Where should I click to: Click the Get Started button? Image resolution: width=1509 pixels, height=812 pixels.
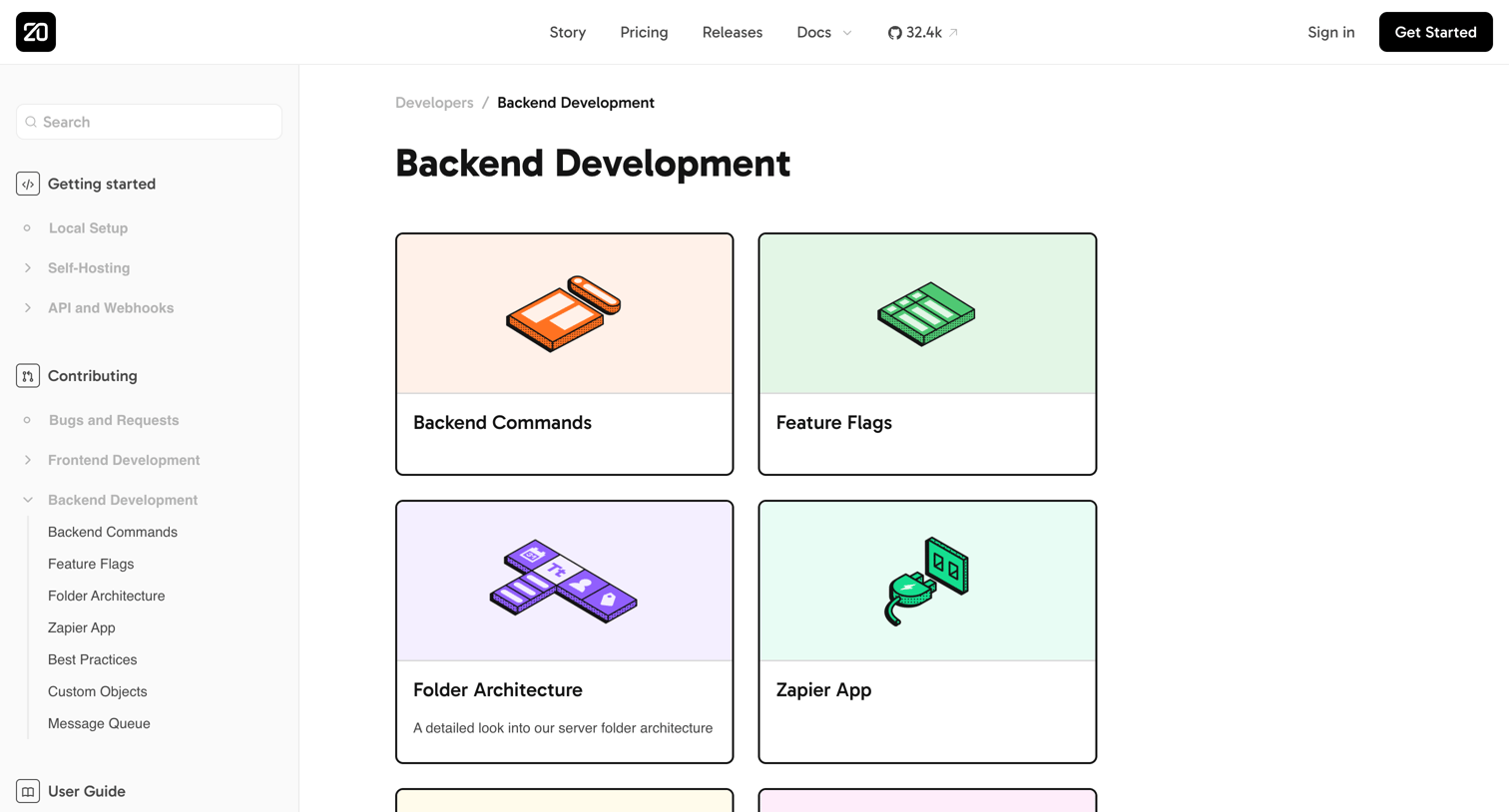tap(1435, 32)
